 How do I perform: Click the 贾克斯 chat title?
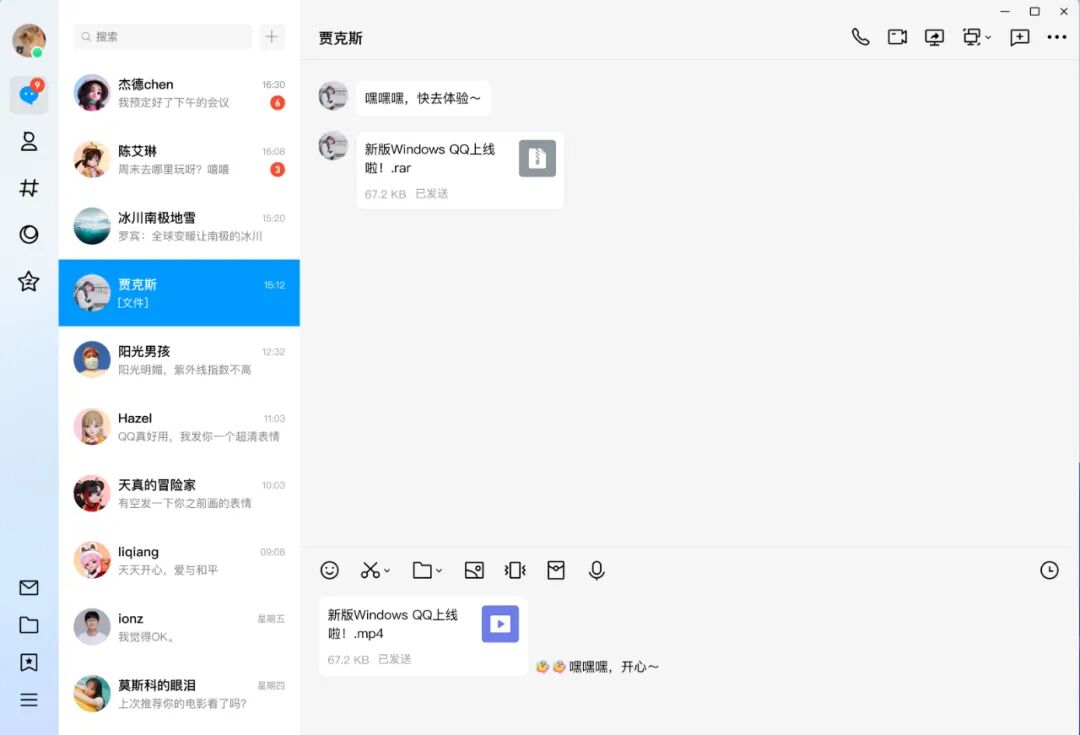[x=340, y=38]
